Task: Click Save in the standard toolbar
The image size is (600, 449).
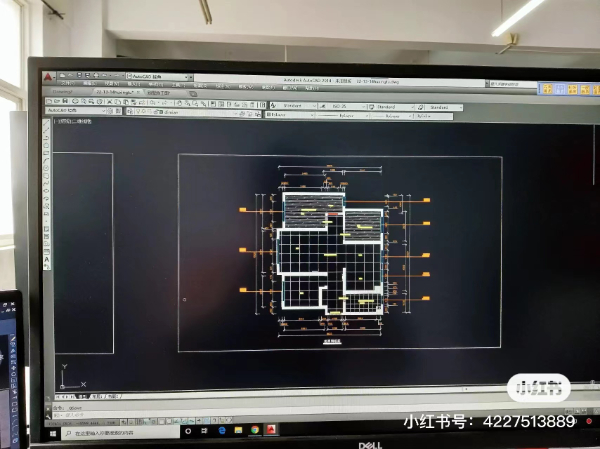Action: click(x=65, y=101)
